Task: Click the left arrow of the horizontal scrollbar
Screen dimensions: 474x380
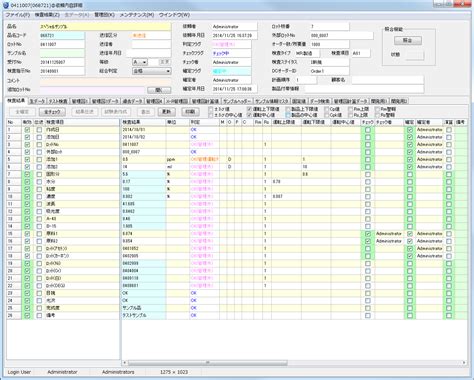Action: point(125,362)
